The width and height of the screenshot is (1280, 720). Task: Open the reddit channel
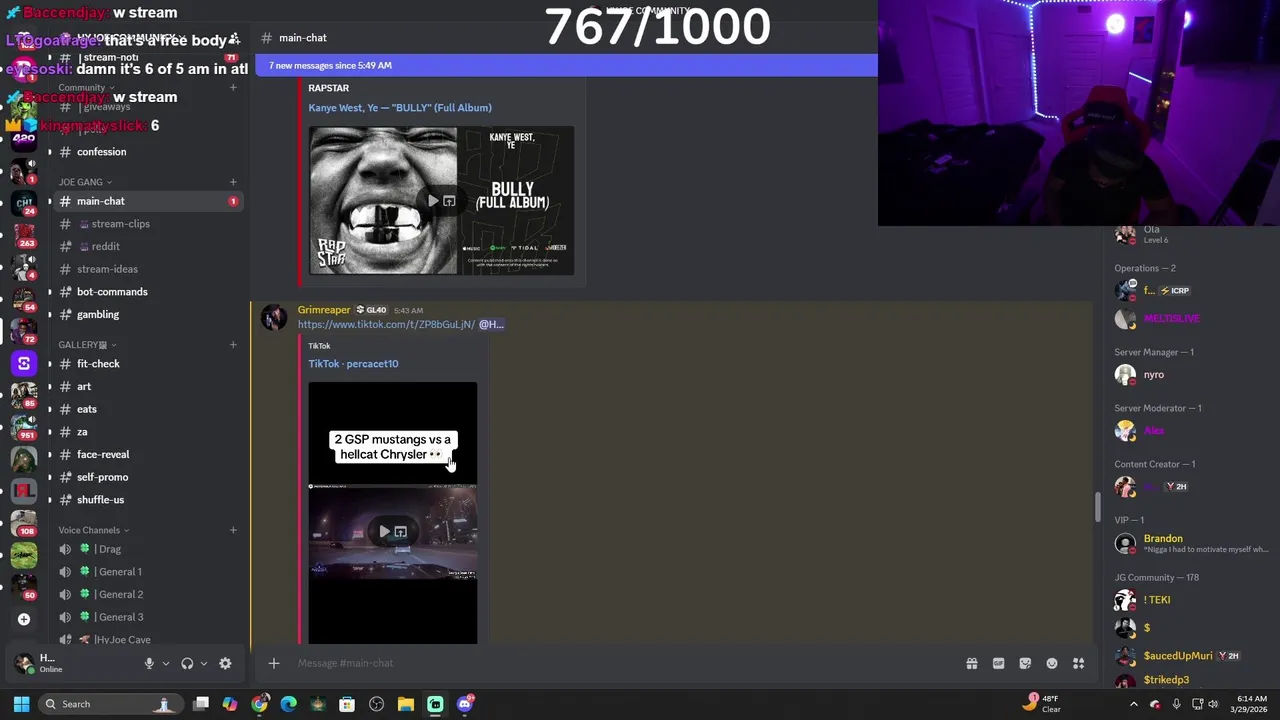(x=146, y=246)
